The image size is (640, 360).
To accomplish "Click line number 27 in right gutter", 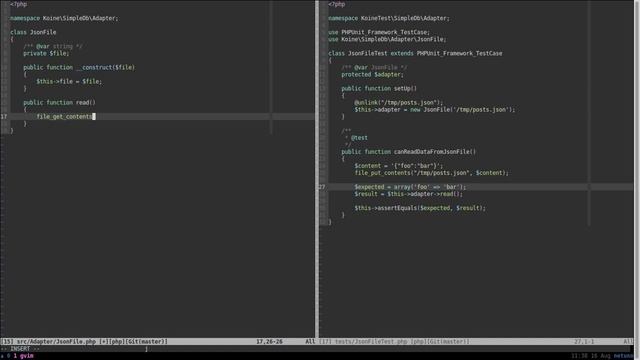I will coord(322,187).
